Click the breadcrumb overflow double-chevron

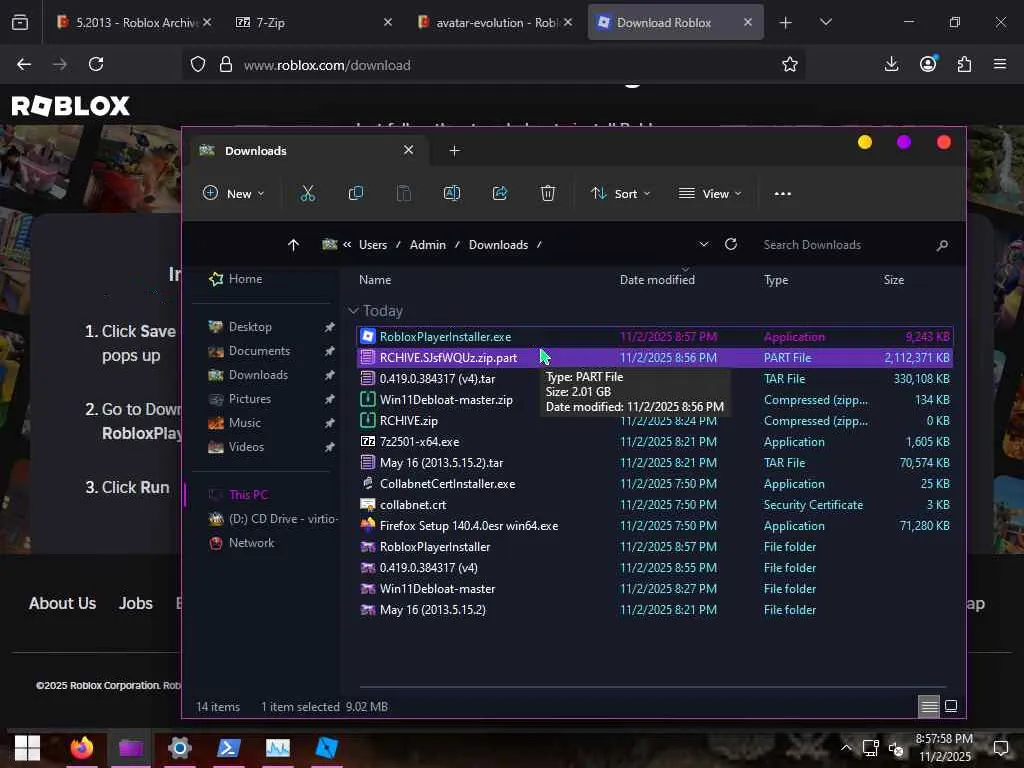coord(347,245)
